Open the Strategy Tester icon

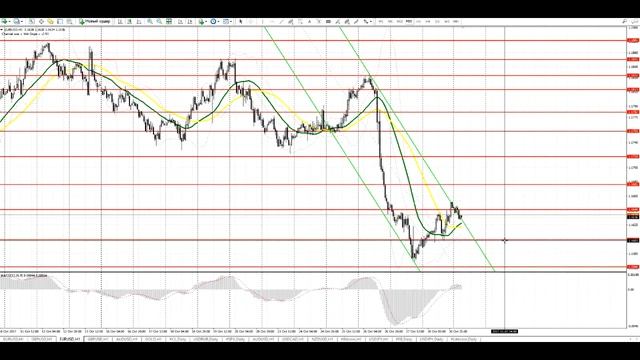[69, 21]
